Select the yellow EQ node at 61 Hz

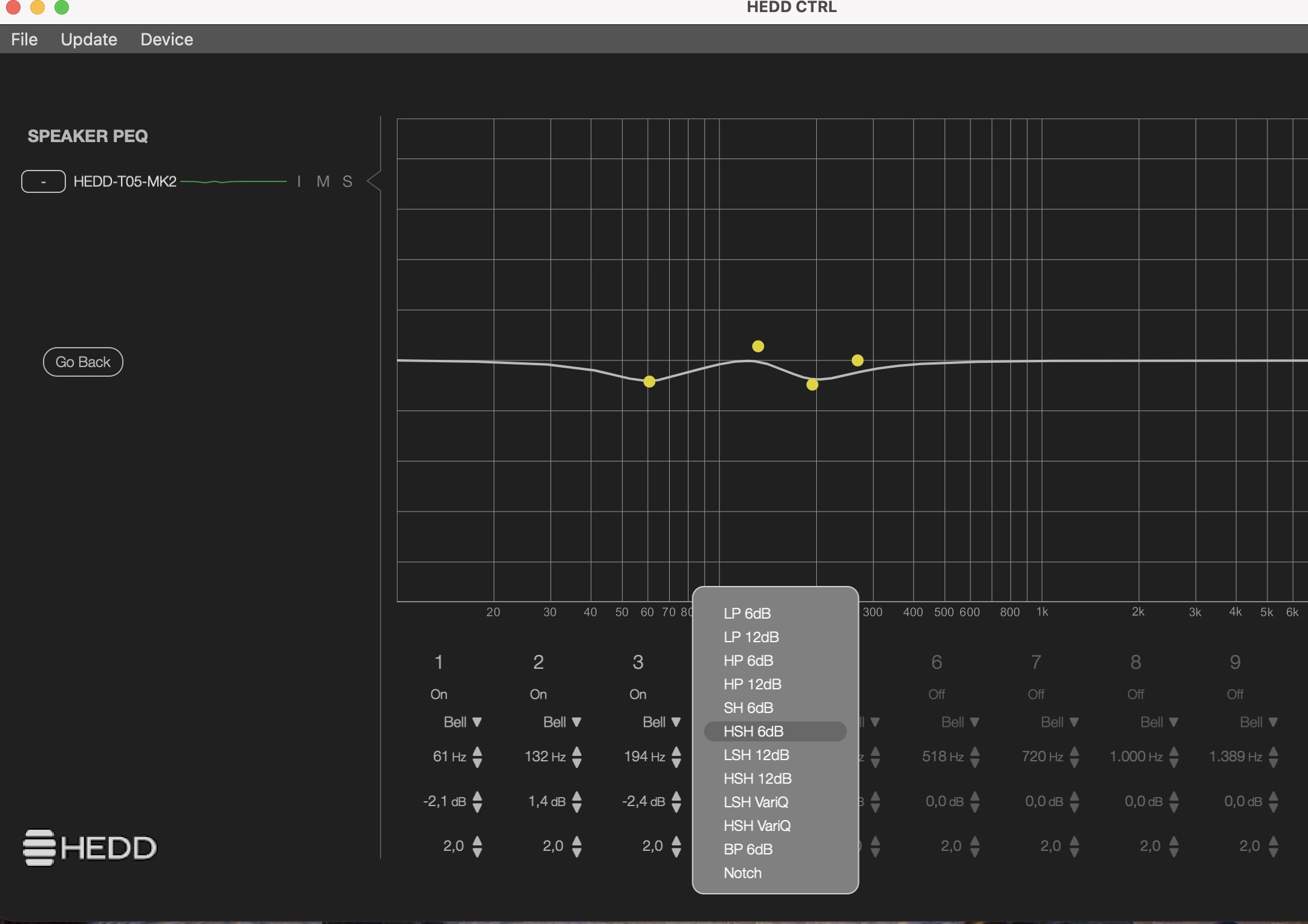649,382
